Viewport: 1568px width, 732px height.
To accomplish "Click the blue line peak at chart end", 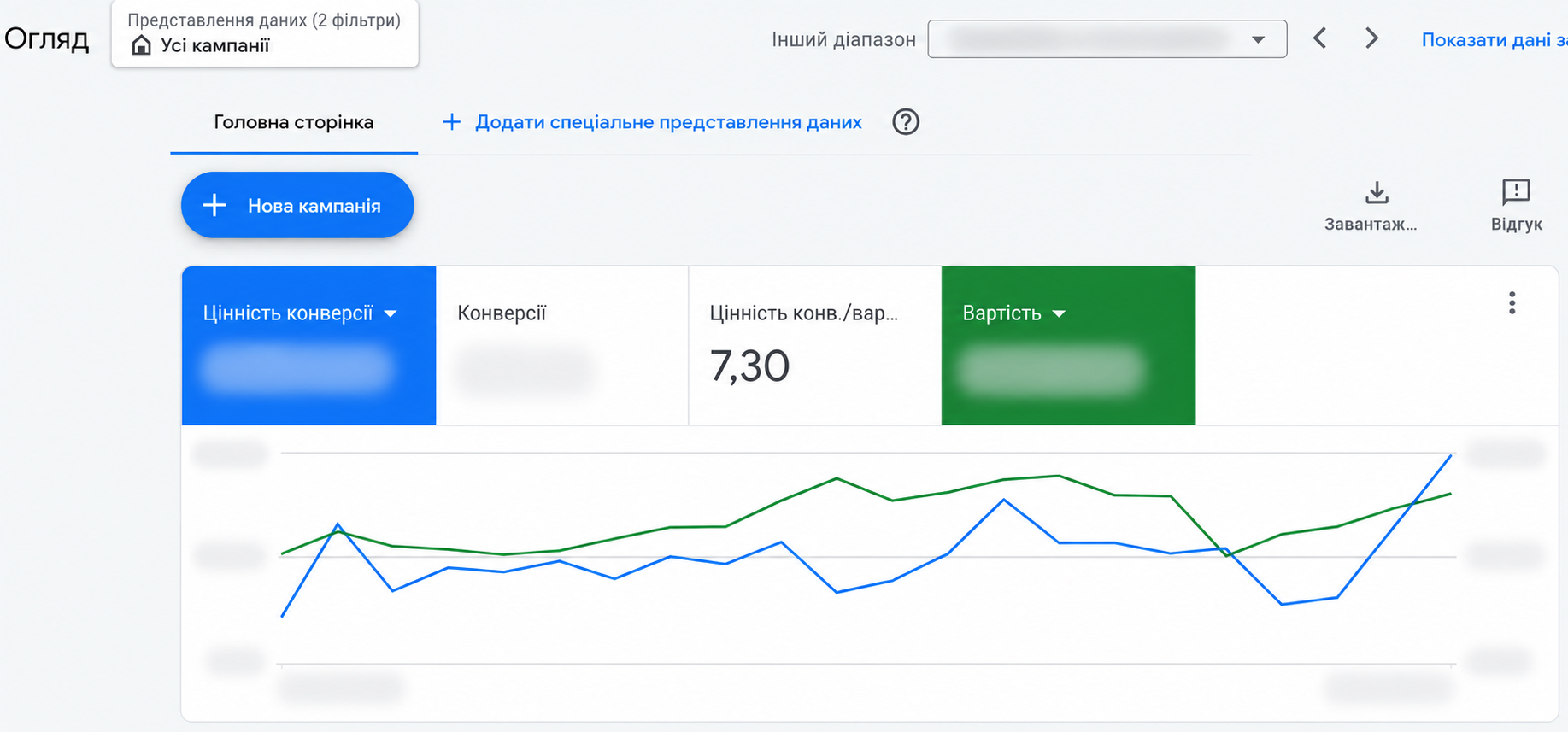I will coord(1450,456).
